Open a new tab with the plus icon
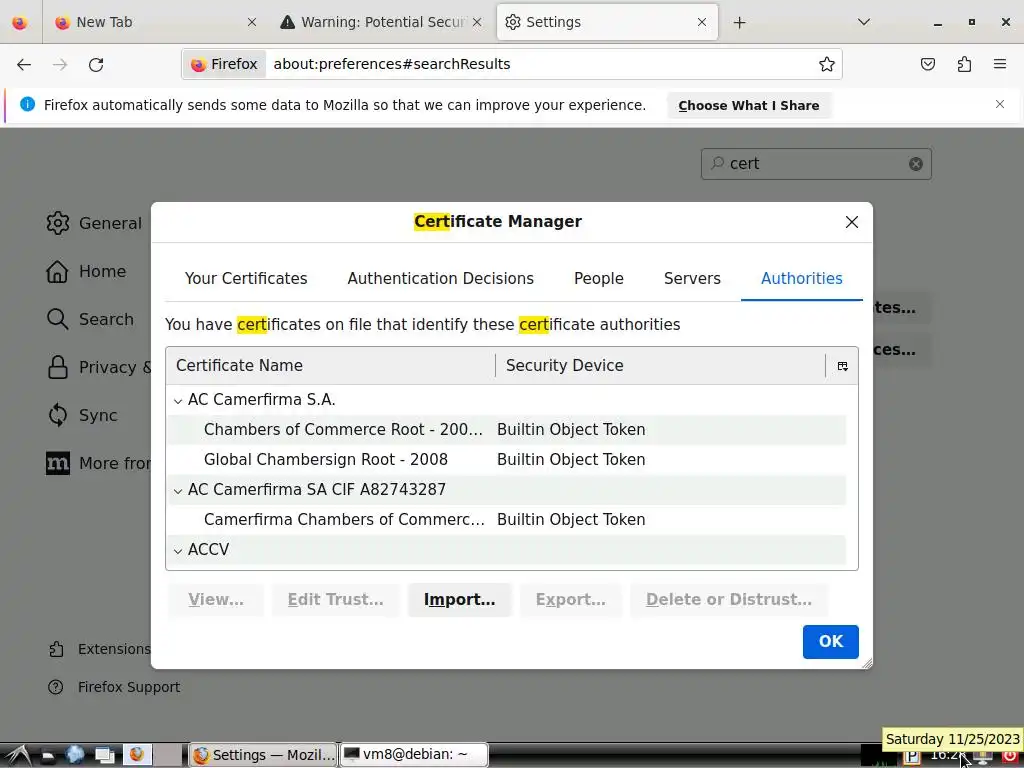The width and height of the screenshot is (1024, 768). click(739, 22)
